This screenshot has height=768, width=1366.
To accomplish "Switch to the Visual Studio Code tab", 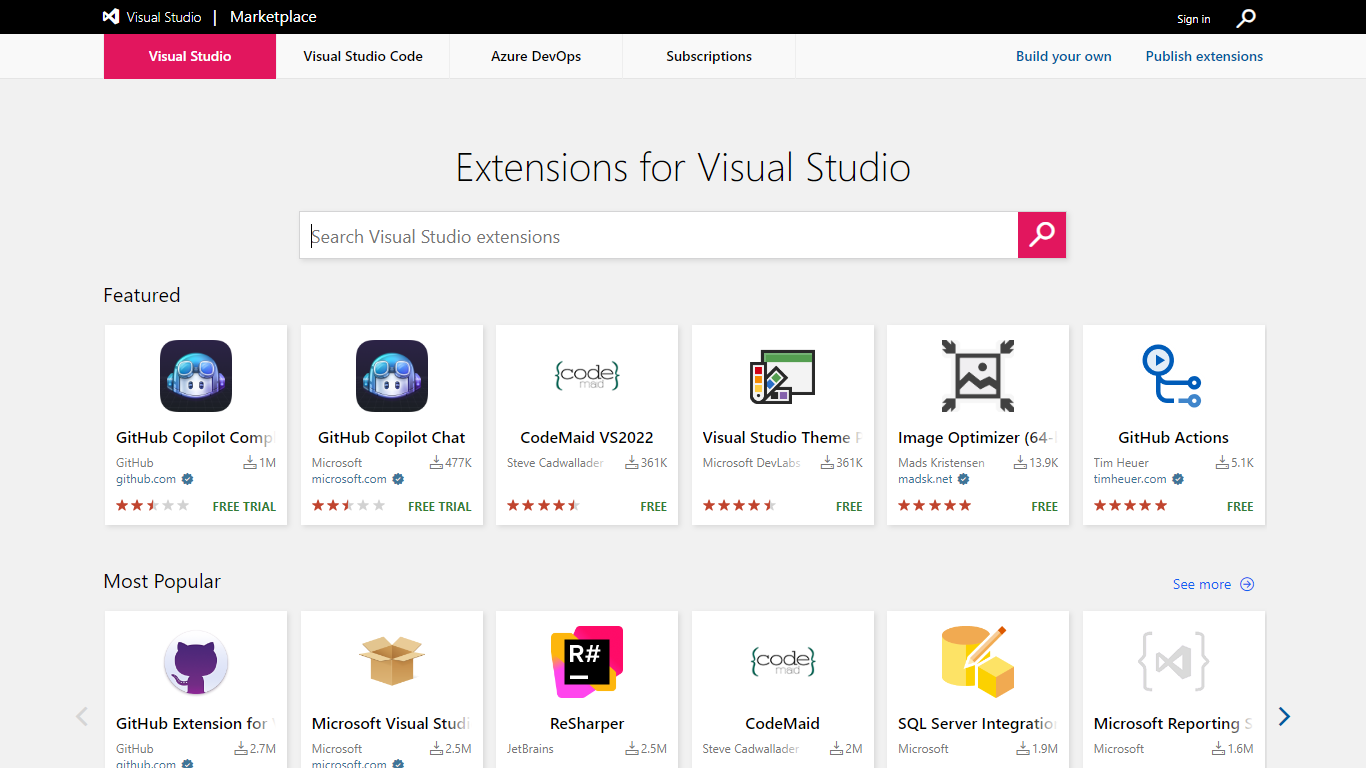I will click(x=363, y=56).
